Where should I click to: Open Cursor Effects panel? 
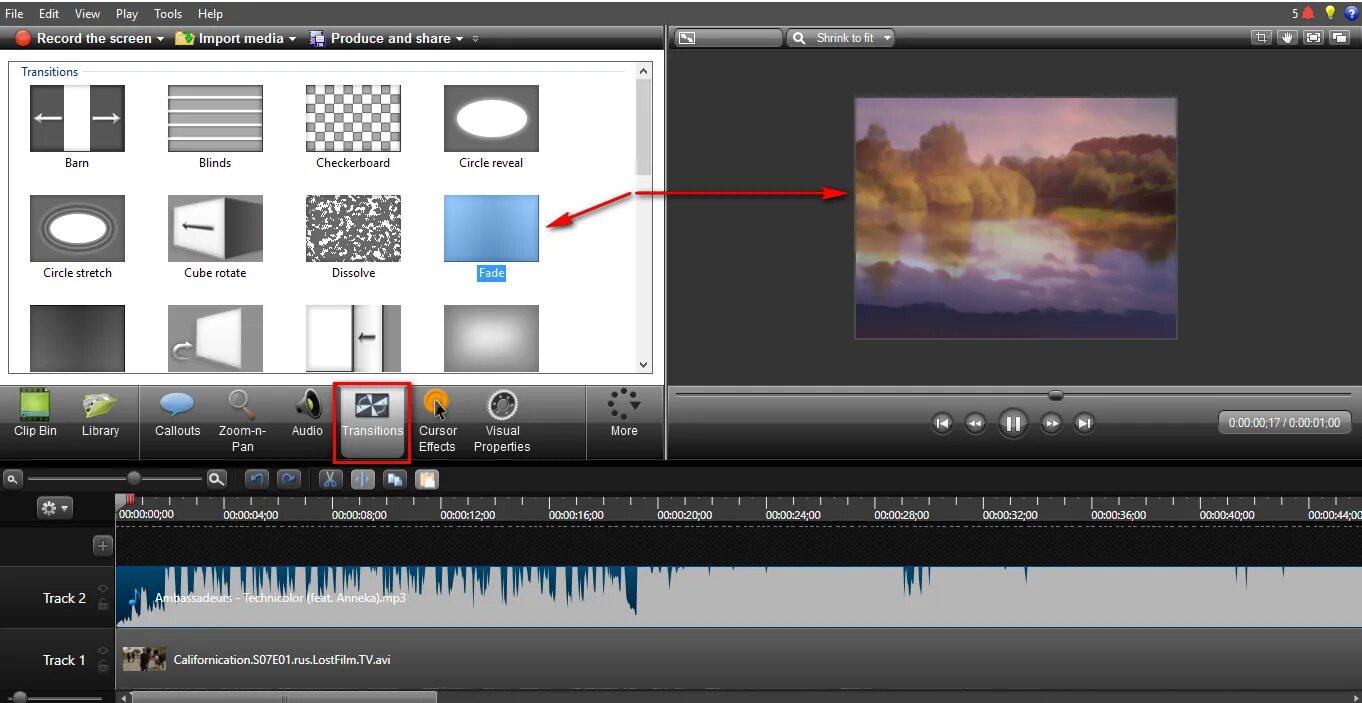tap(437, 422)
